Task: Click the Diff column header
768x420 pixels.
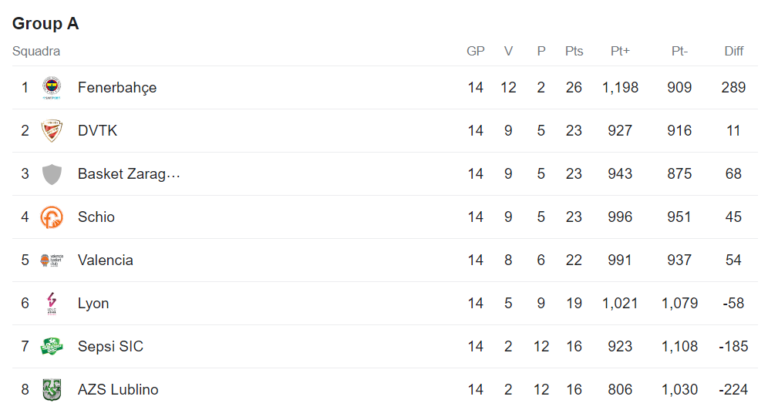Action: point(734,51)
